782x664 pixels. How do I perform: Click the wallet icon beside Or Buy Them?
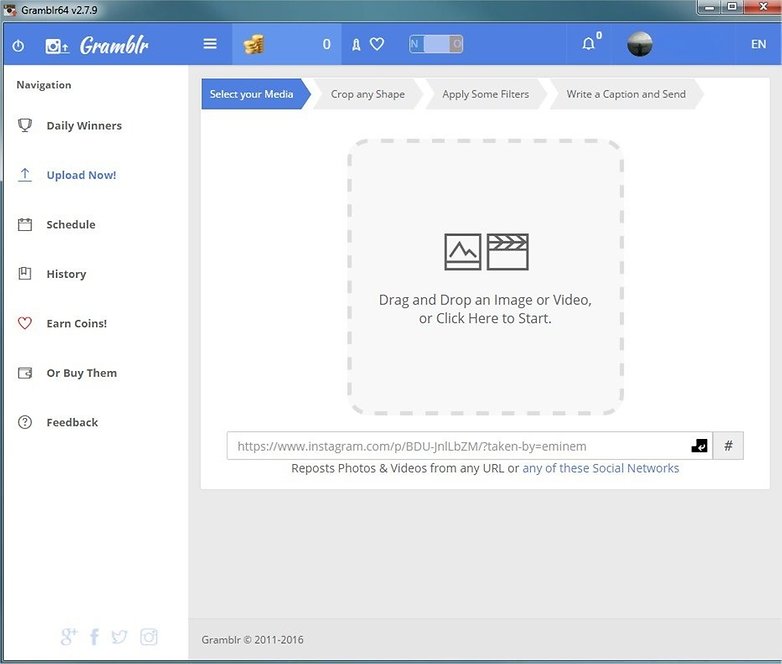click(x=25, y=373)
